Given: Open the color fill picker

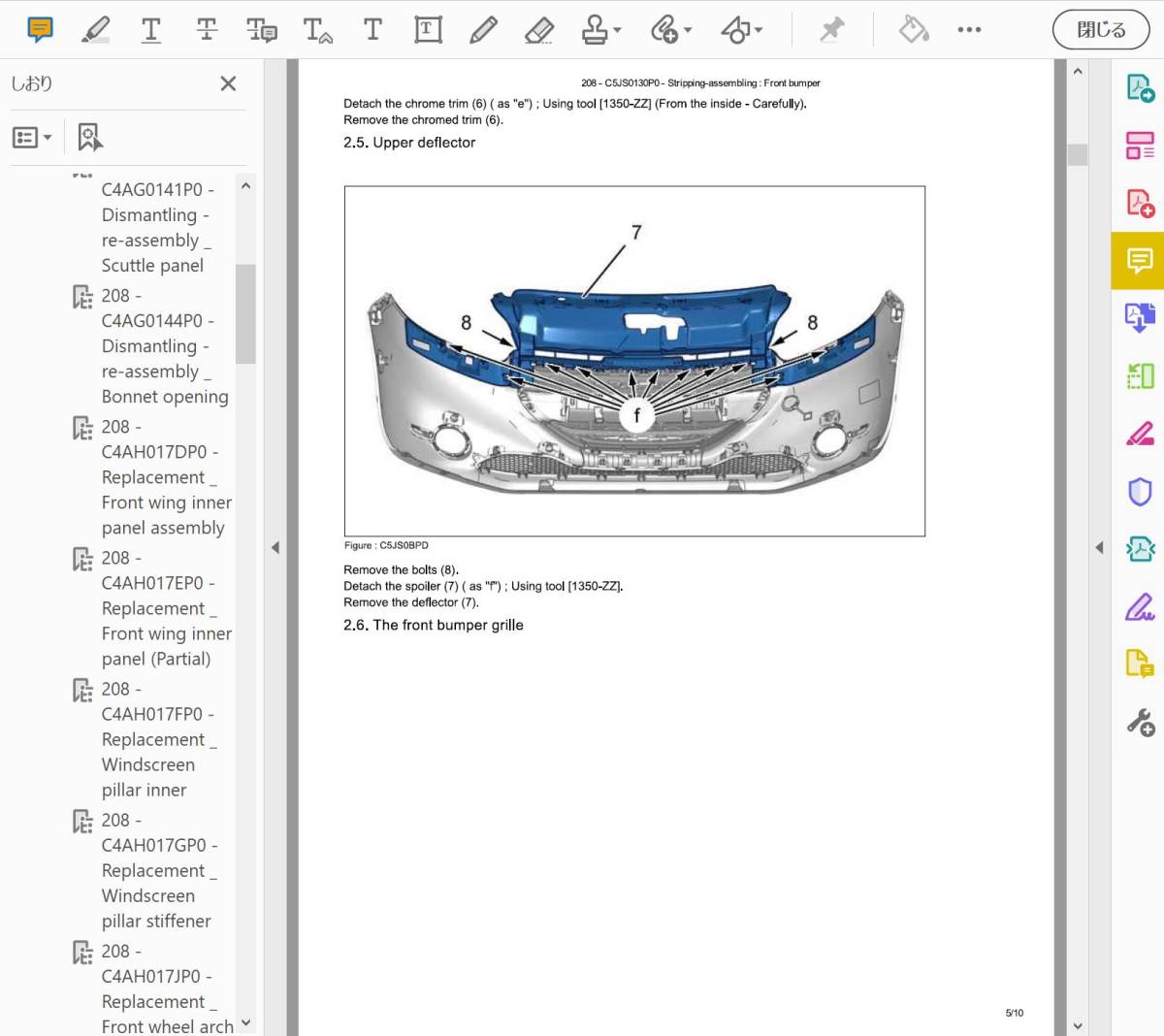Looking at the screenshot, I should (x=914, y=30).
